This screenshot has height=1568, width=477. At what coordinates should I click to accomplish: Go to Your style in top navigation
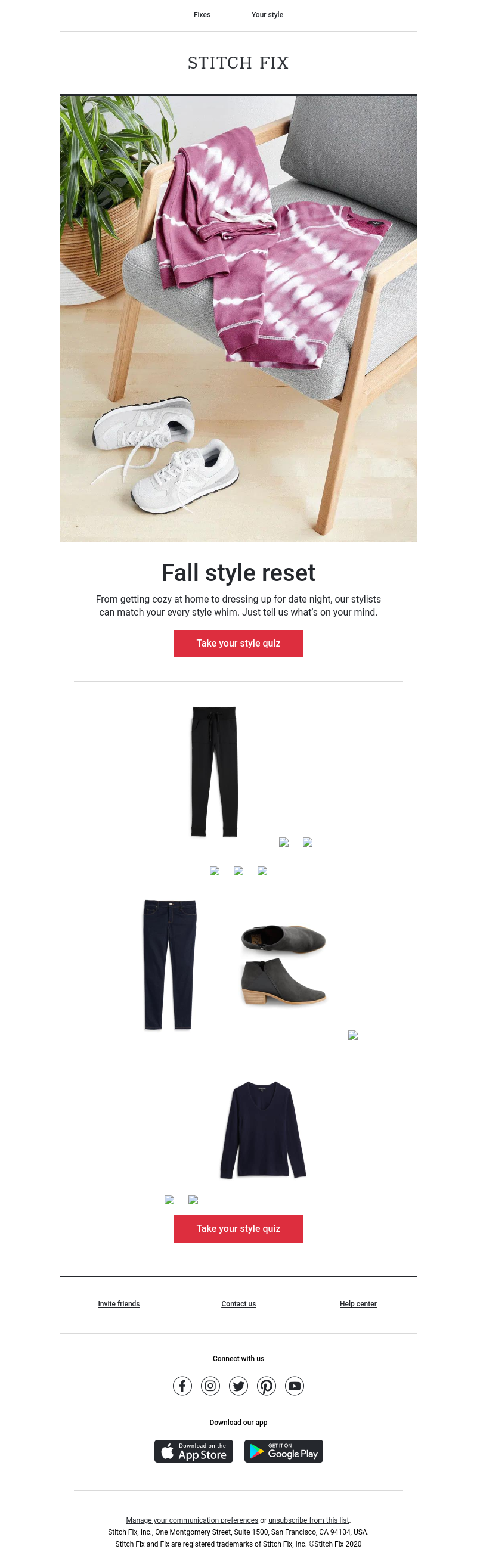pos(268,15)
